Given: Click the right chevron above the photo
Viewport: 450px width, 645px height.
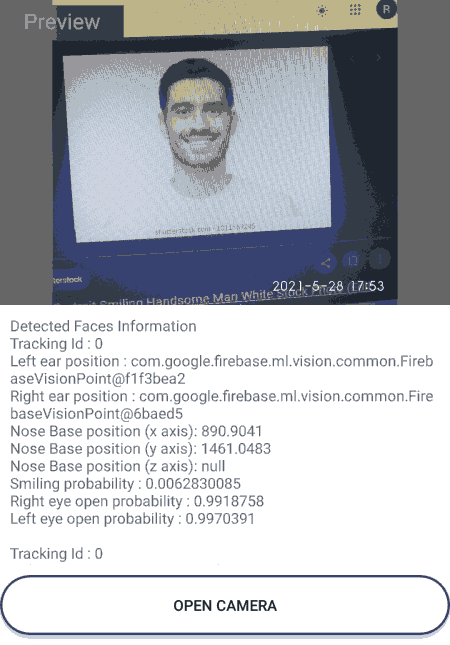Looking at the screenshot, I should click(x=378, y=58).
